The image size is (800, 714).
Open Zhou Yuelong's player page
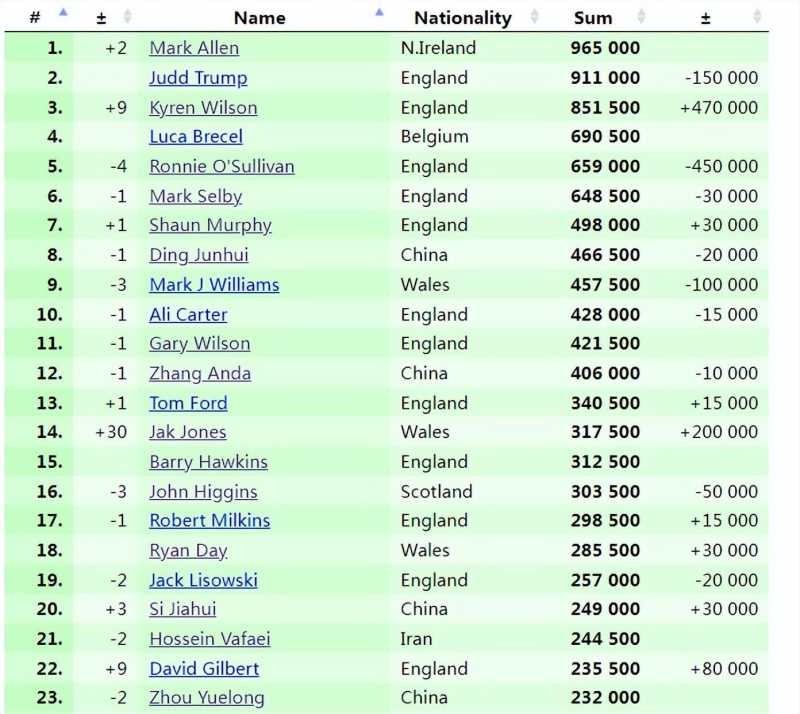(207, 698)
